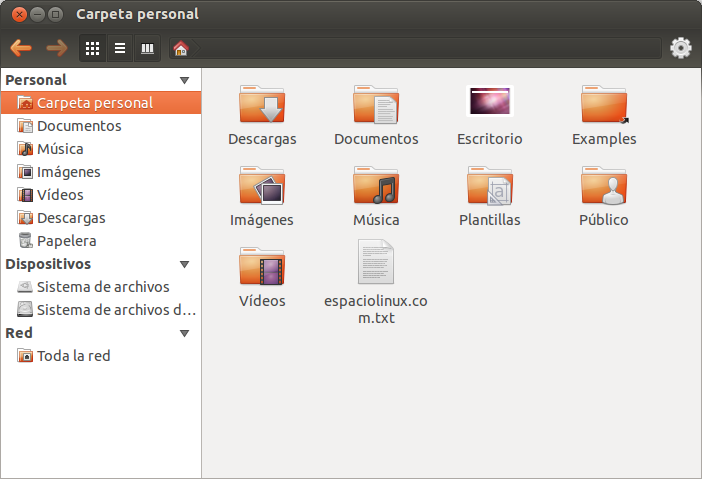Browse Toda la red in sidebar
Viewport: 702px width, 479px height.
[x=73, y=356]
